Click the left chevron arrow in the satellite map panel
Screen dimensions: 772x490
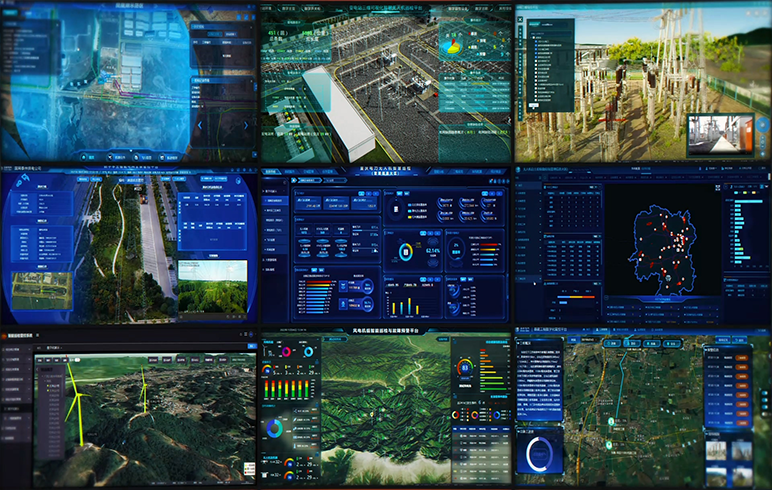(200, 126)
